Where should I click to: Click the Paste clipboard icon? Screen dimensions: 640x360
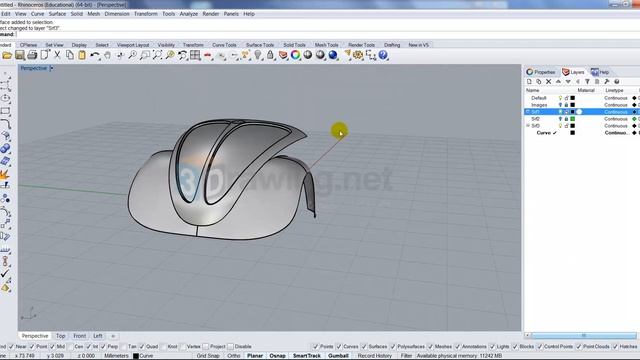tap(82, 55)
